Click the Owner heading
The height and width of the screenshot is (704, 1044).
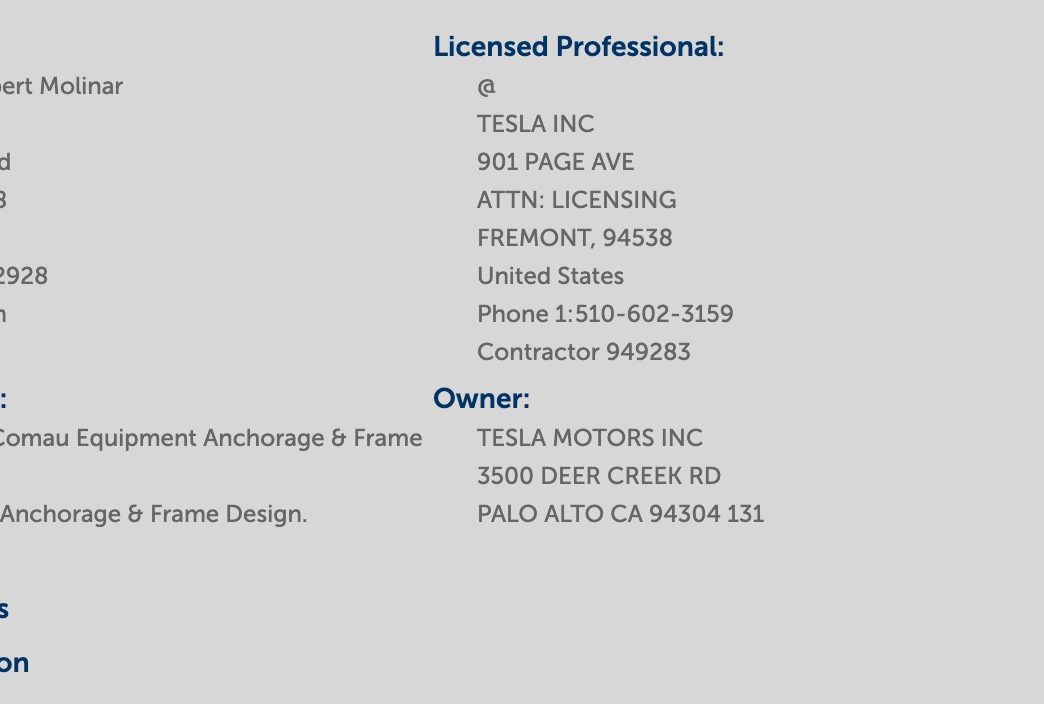[481, 398]
